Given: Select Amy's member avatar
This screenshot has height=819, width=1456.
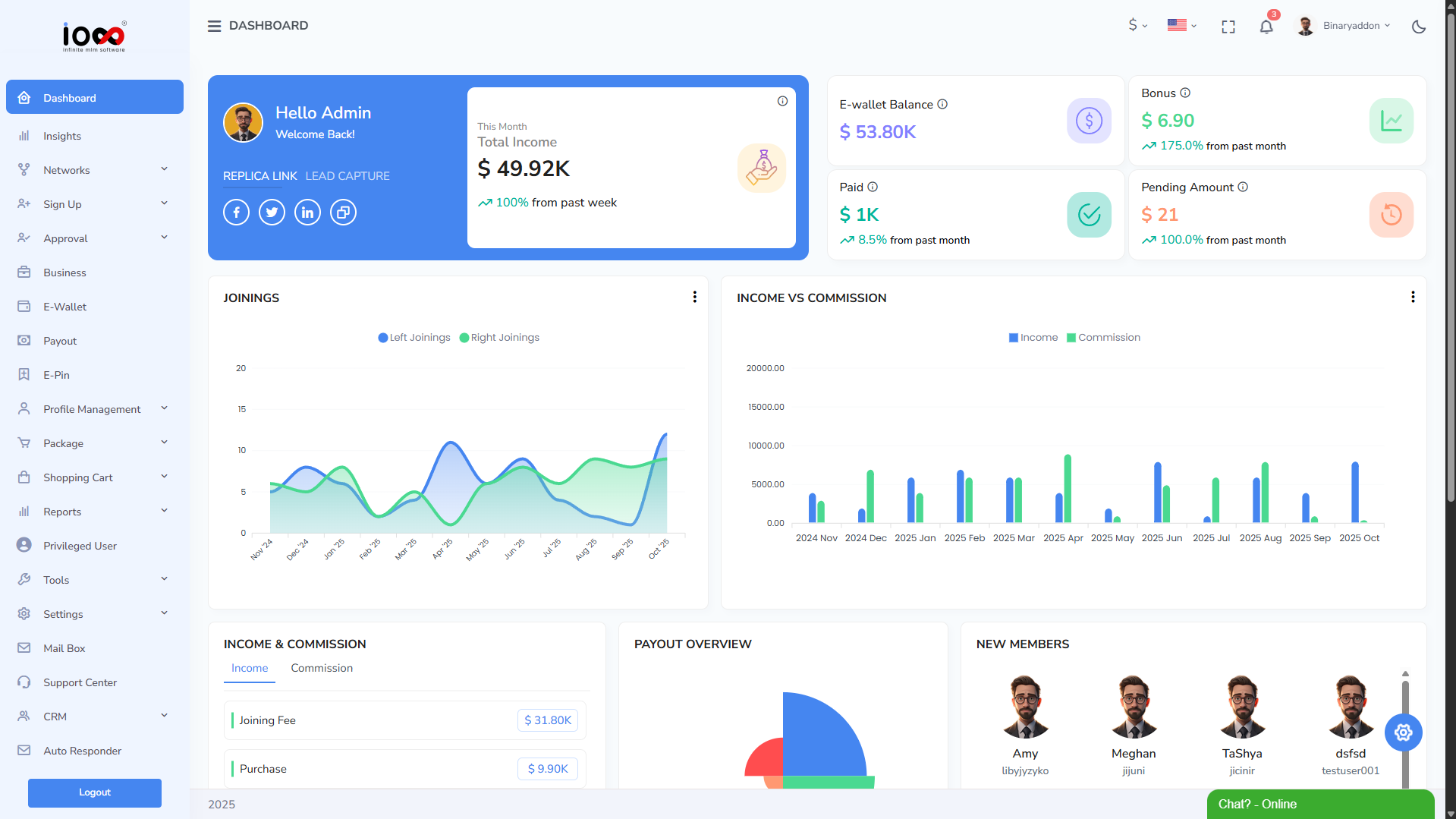Looking at the screenshot, I should (x=1025, y=707).
